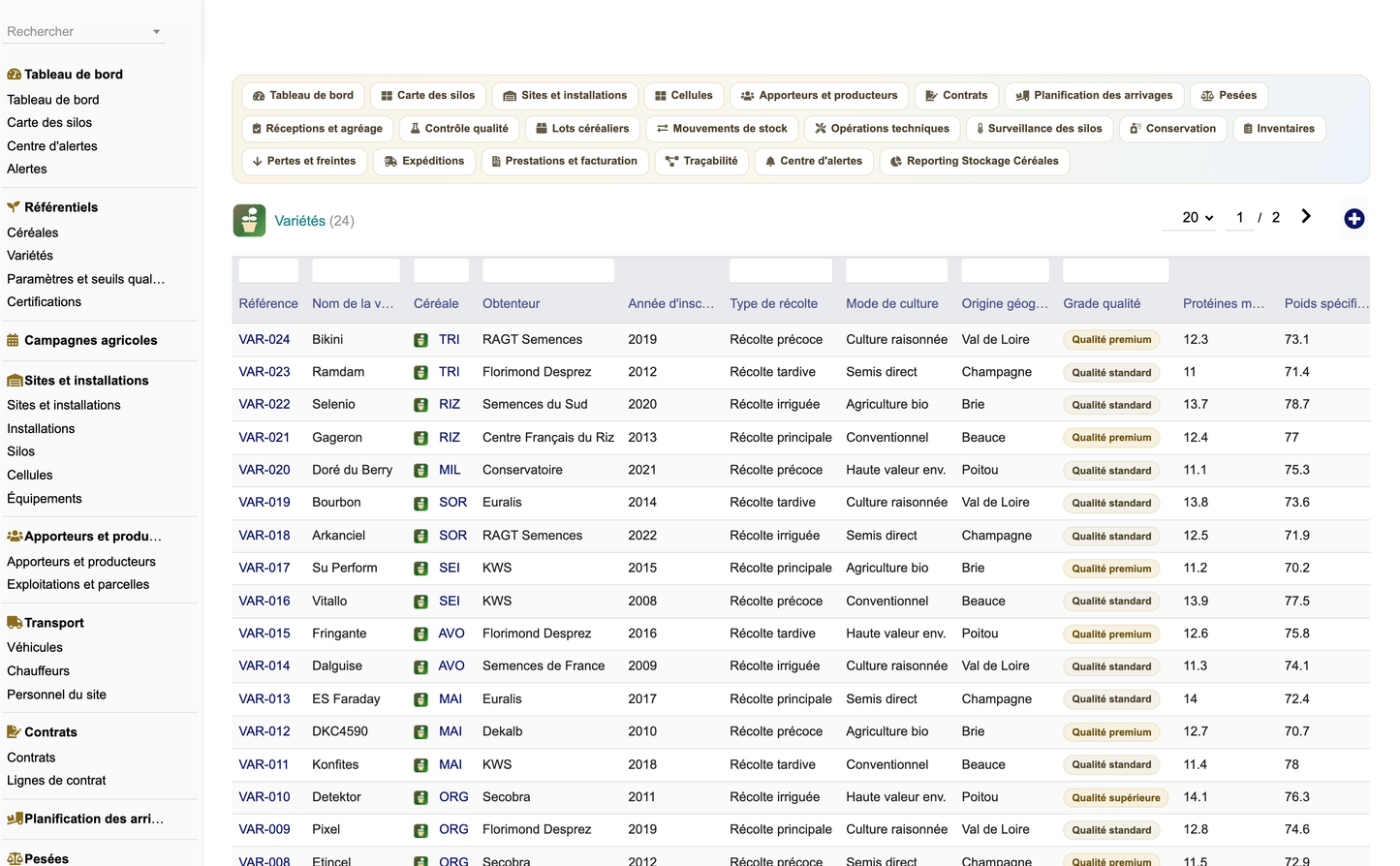Switch to the Carte des silos tab
Image resolution: width=1400 pixels, height=866 pixels.
427,96
